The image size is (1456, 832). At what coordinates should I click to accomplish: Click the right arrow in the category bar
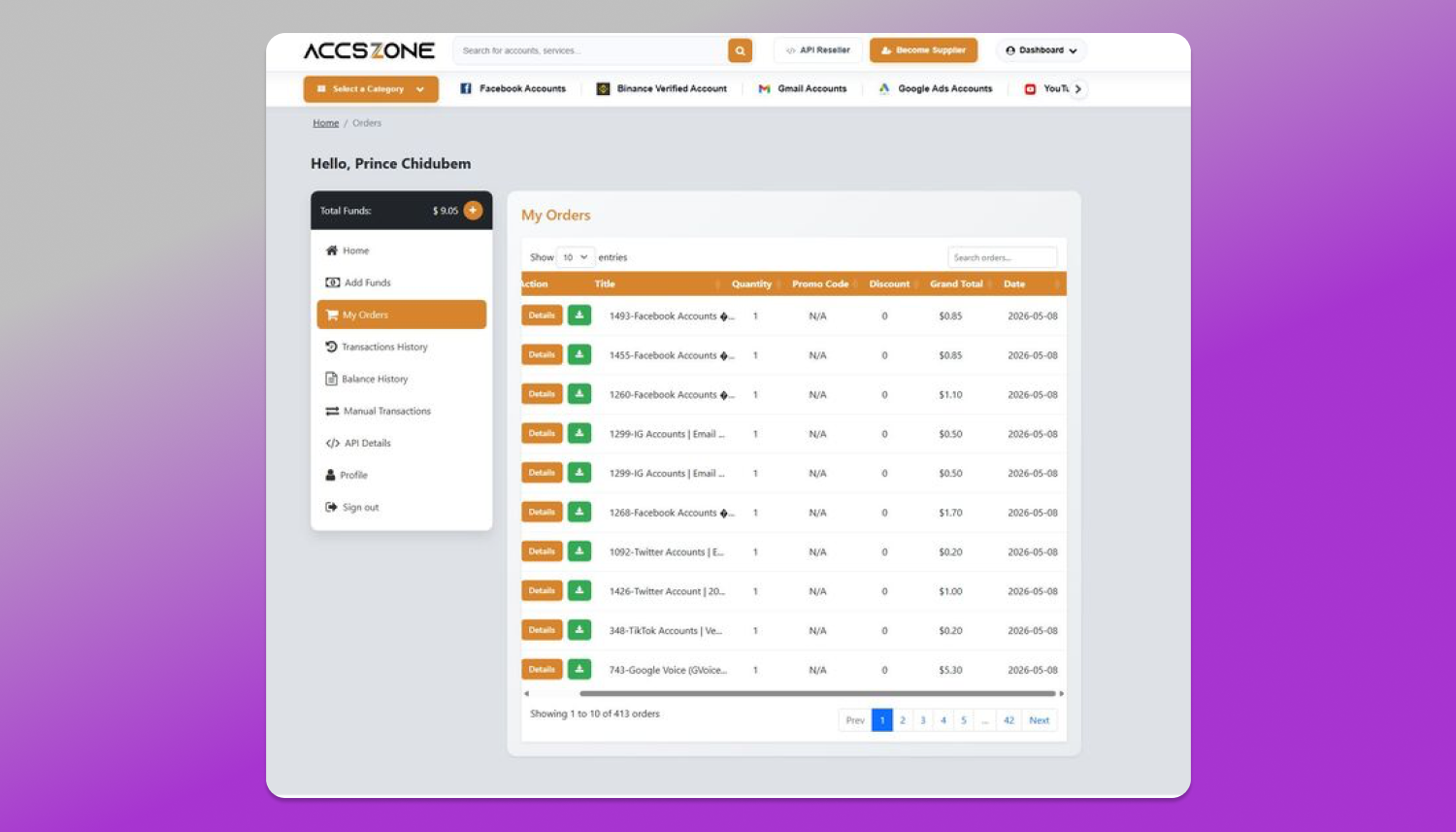(x=1077, y=88)
